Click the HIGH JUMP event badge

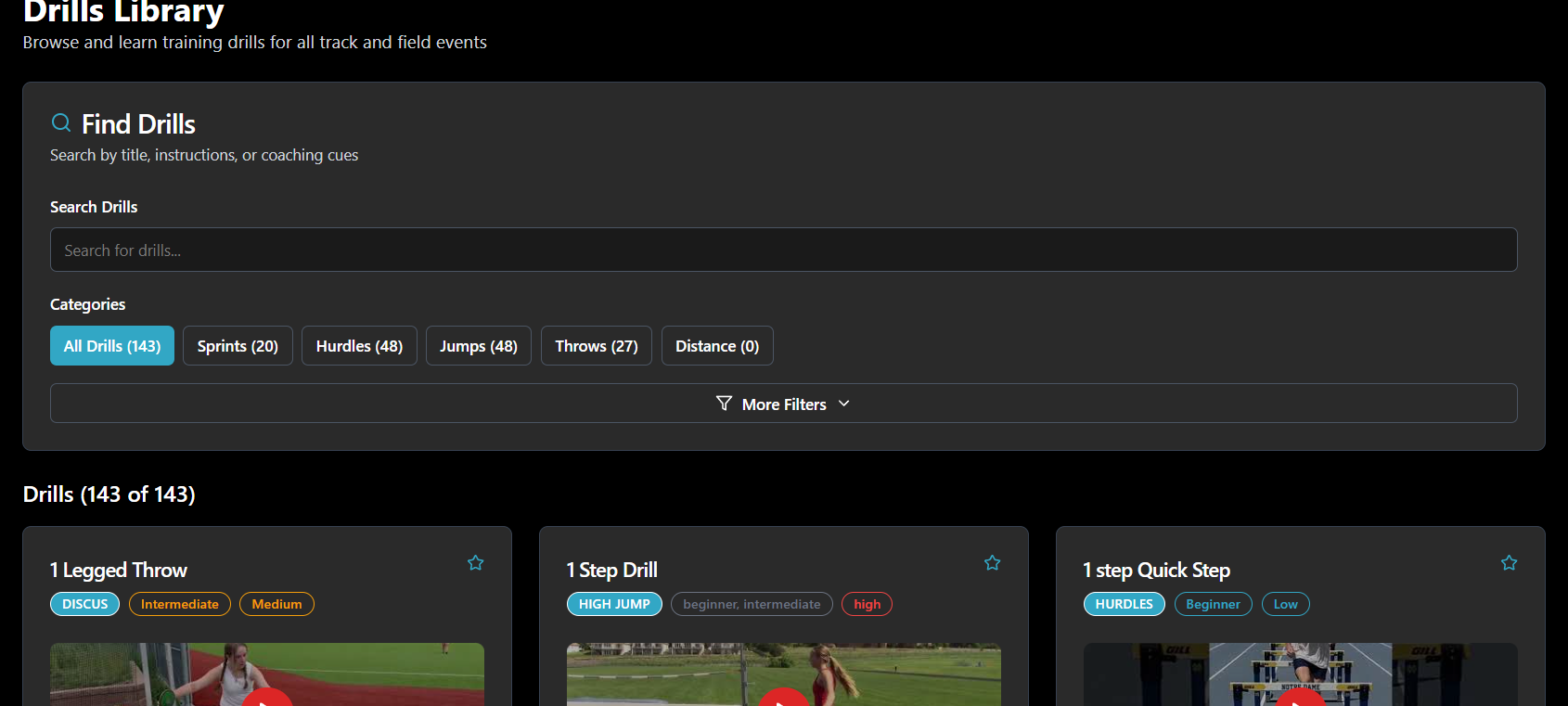pyautogui.click(x=614, y=604)
